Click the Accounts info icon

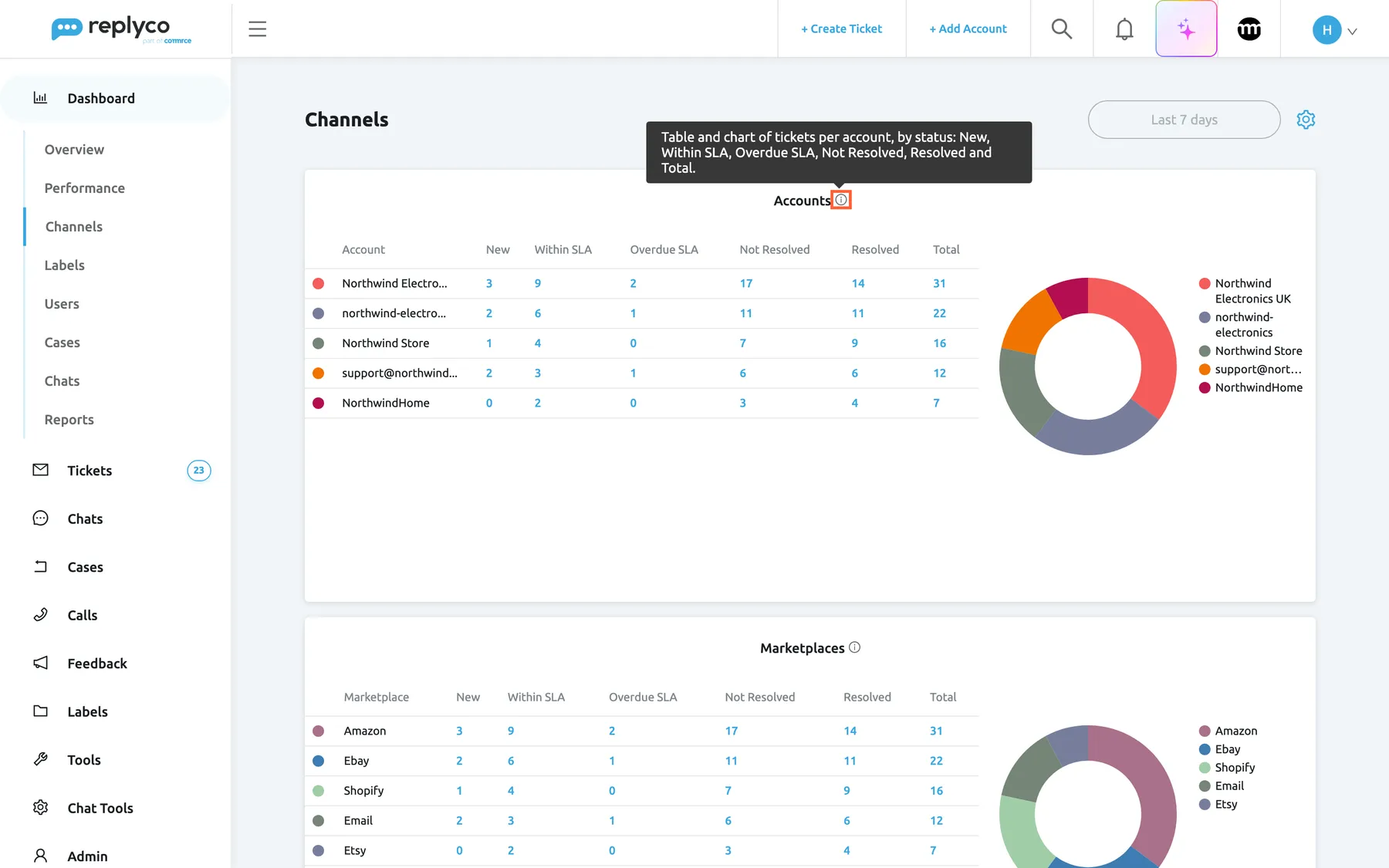841,200
